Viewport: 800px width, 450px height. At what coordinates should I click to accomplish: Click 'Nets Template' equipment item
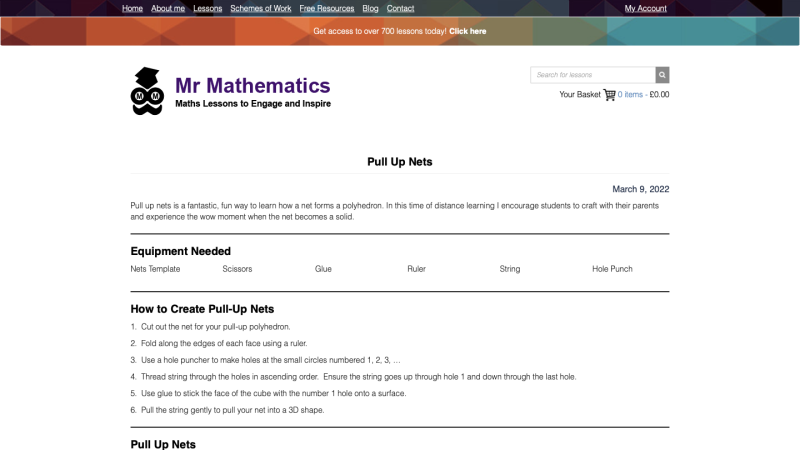pos(155,269)
